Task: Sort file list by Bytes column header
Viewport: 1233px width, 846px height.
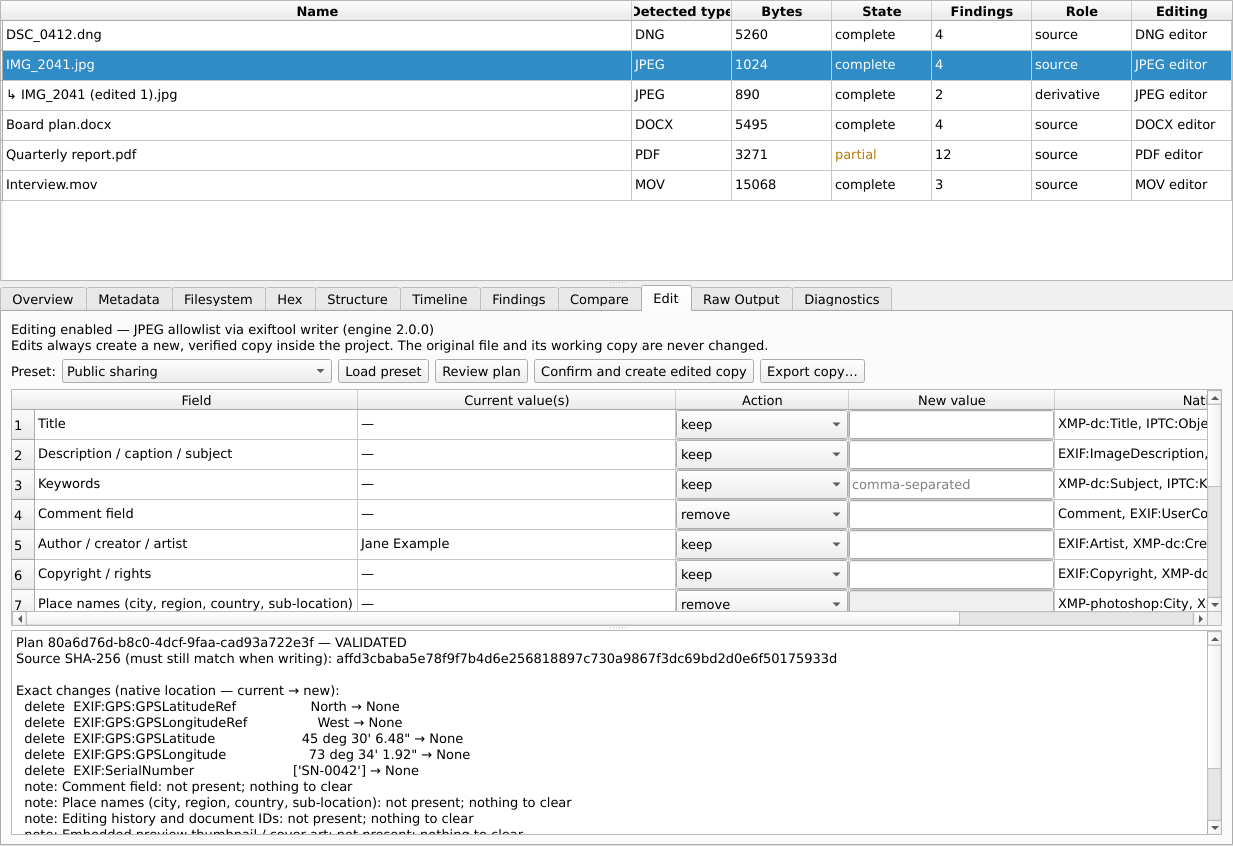Action: tap(781, 11)
